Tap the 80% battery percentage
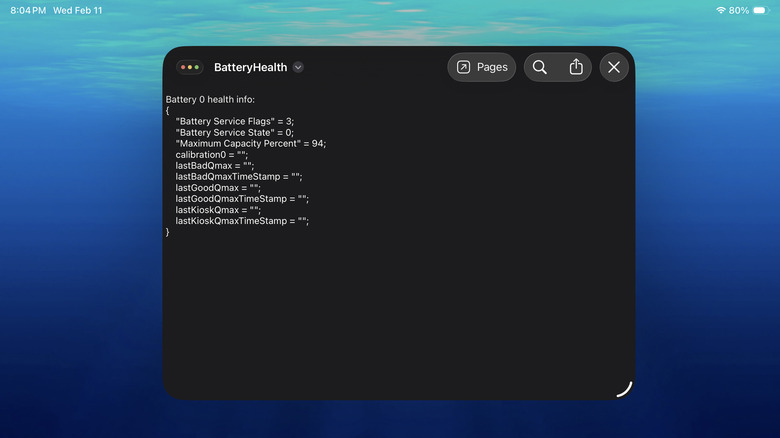Screen dimensions: 780x438 click(739, 10)
